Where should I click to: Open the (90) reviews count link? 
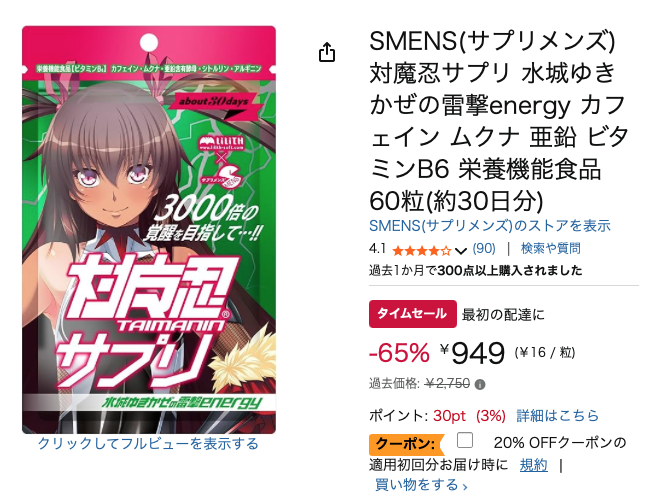(484, 249)
